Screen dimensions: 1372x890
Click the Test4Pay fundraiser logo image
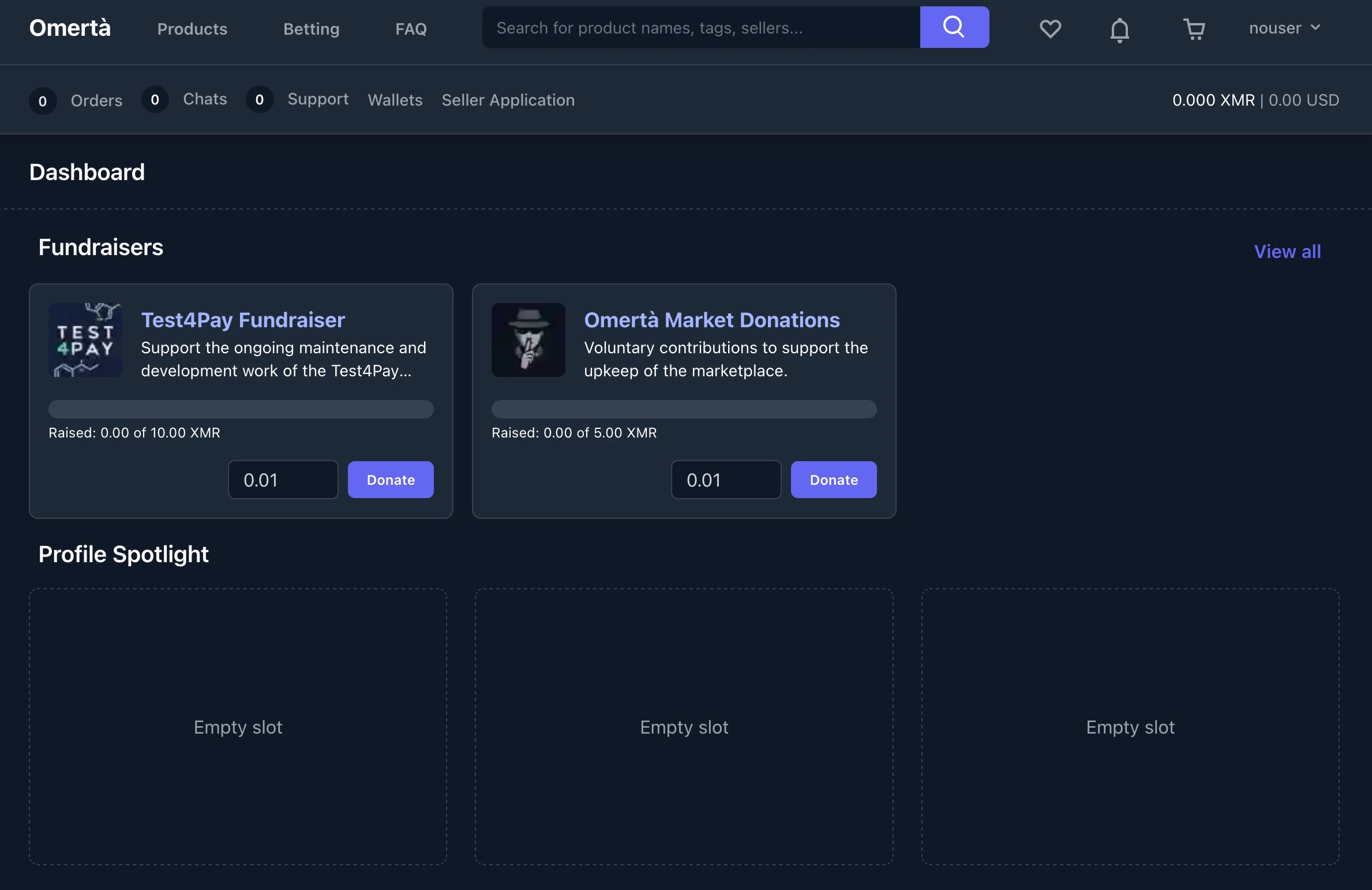tap(85, 340)
